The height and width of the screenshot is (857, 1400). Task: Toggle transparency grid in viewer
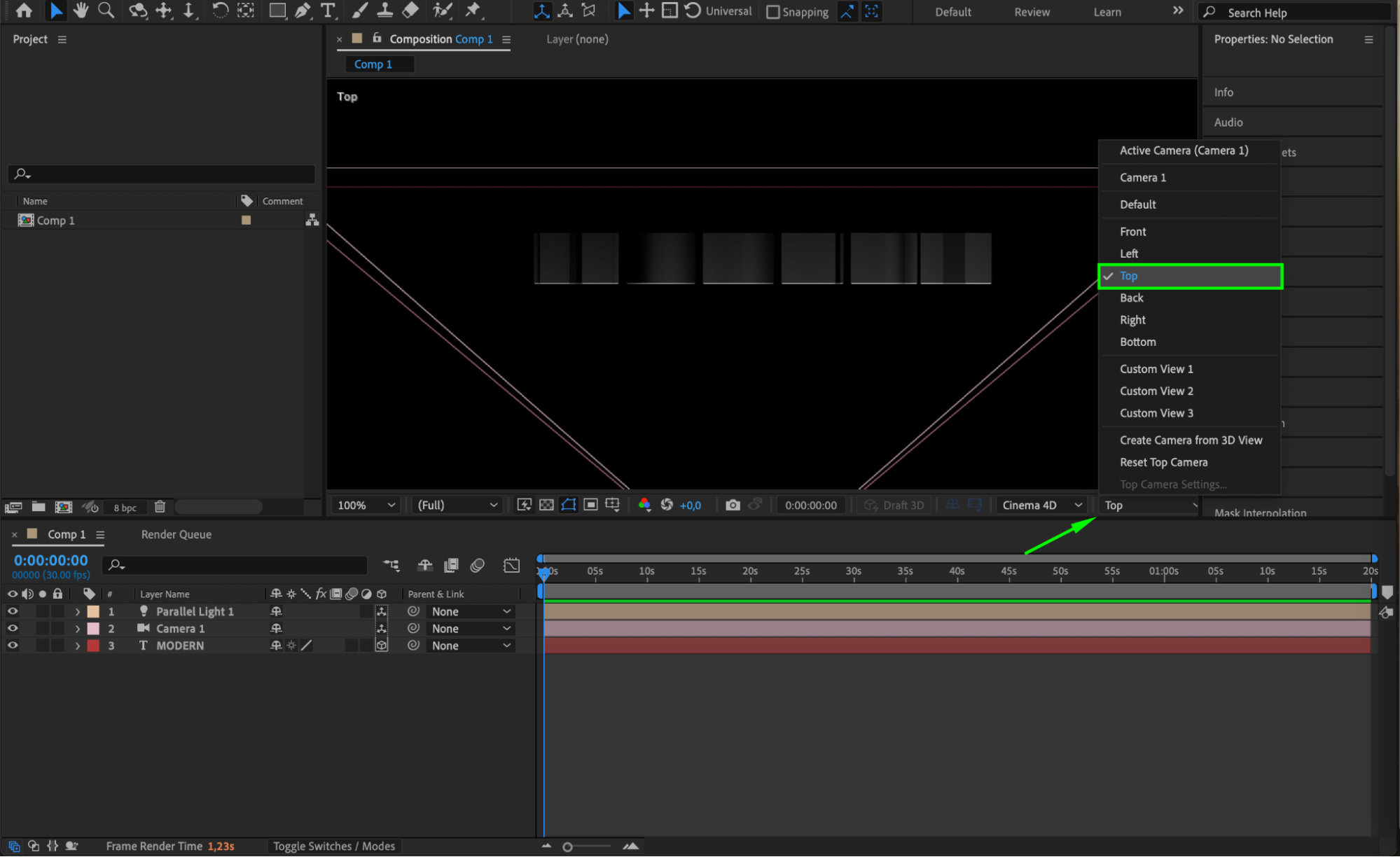546,505
